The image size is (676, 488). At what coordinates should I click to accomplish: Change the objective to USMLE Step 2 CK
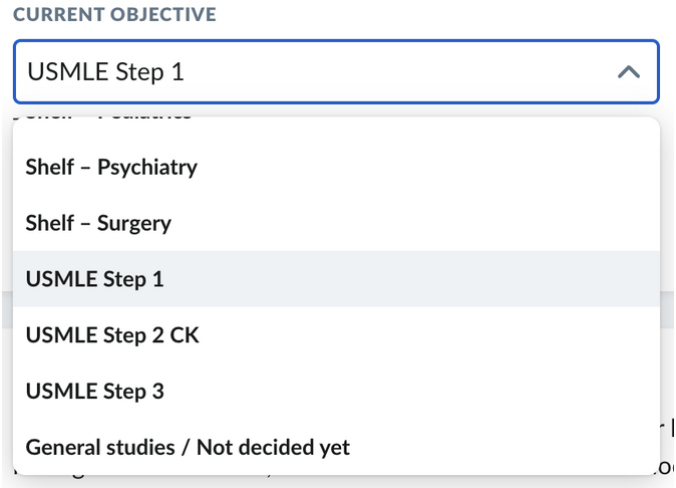(112, 335)
